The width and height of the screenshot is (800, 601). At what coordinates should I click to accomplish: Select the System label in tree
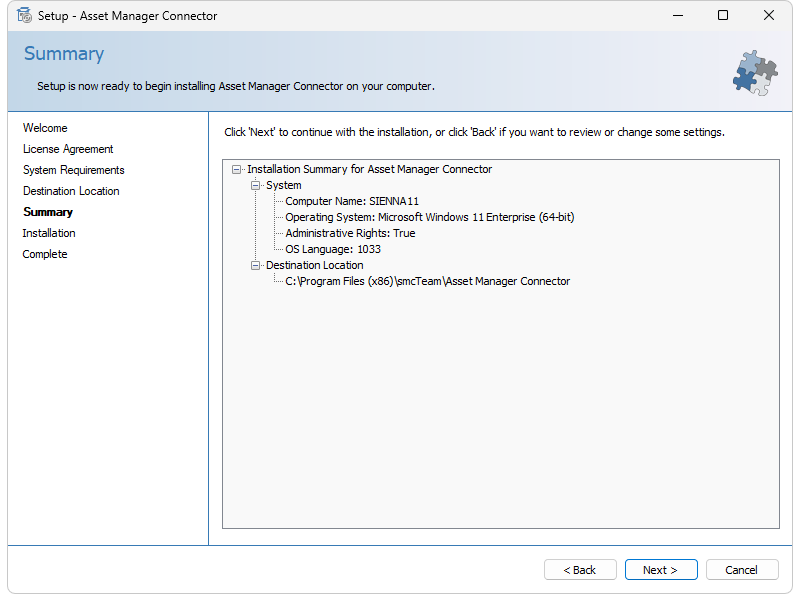[284, 185]
